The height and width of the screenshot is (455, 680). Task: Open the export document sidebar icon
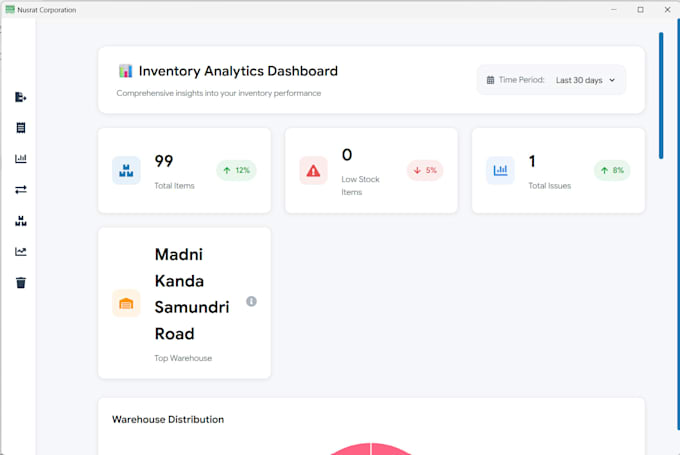pyautogui.click(x=20, y=97)
